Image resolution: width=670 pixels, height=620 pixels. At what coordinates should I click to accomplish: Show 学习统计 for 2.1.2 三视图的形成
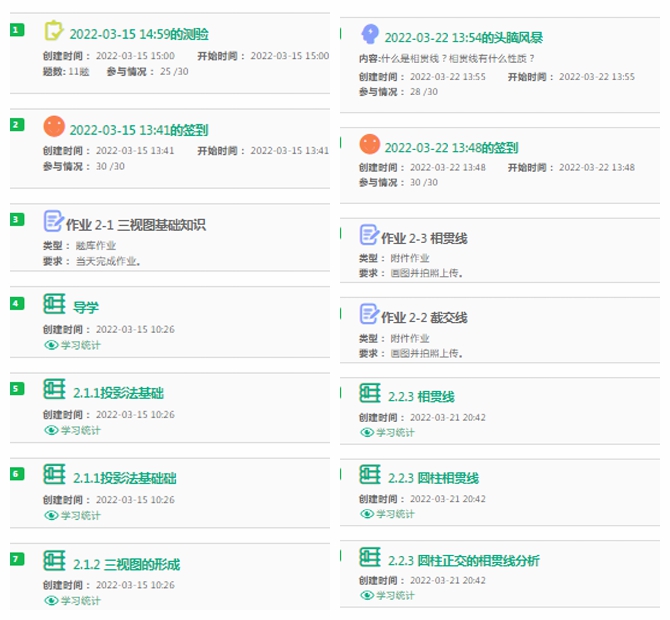(73, 600)
